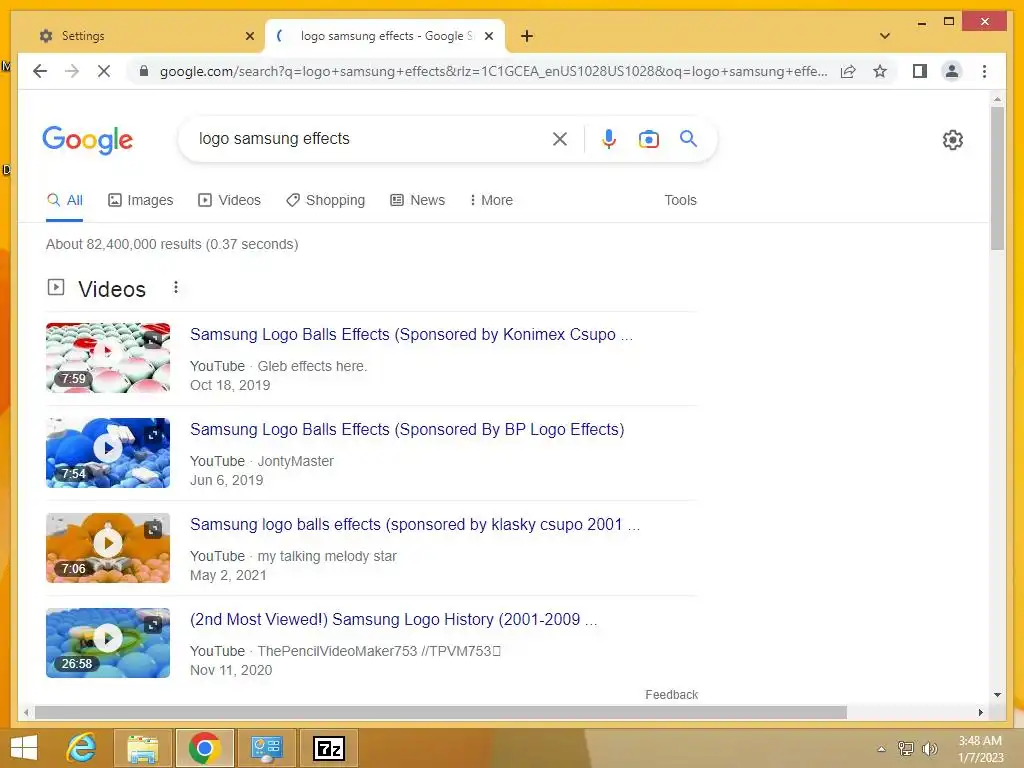Open tab search dropdown chevron
Viewport: 1024px width, 768px height.
(x=885, y=36)
